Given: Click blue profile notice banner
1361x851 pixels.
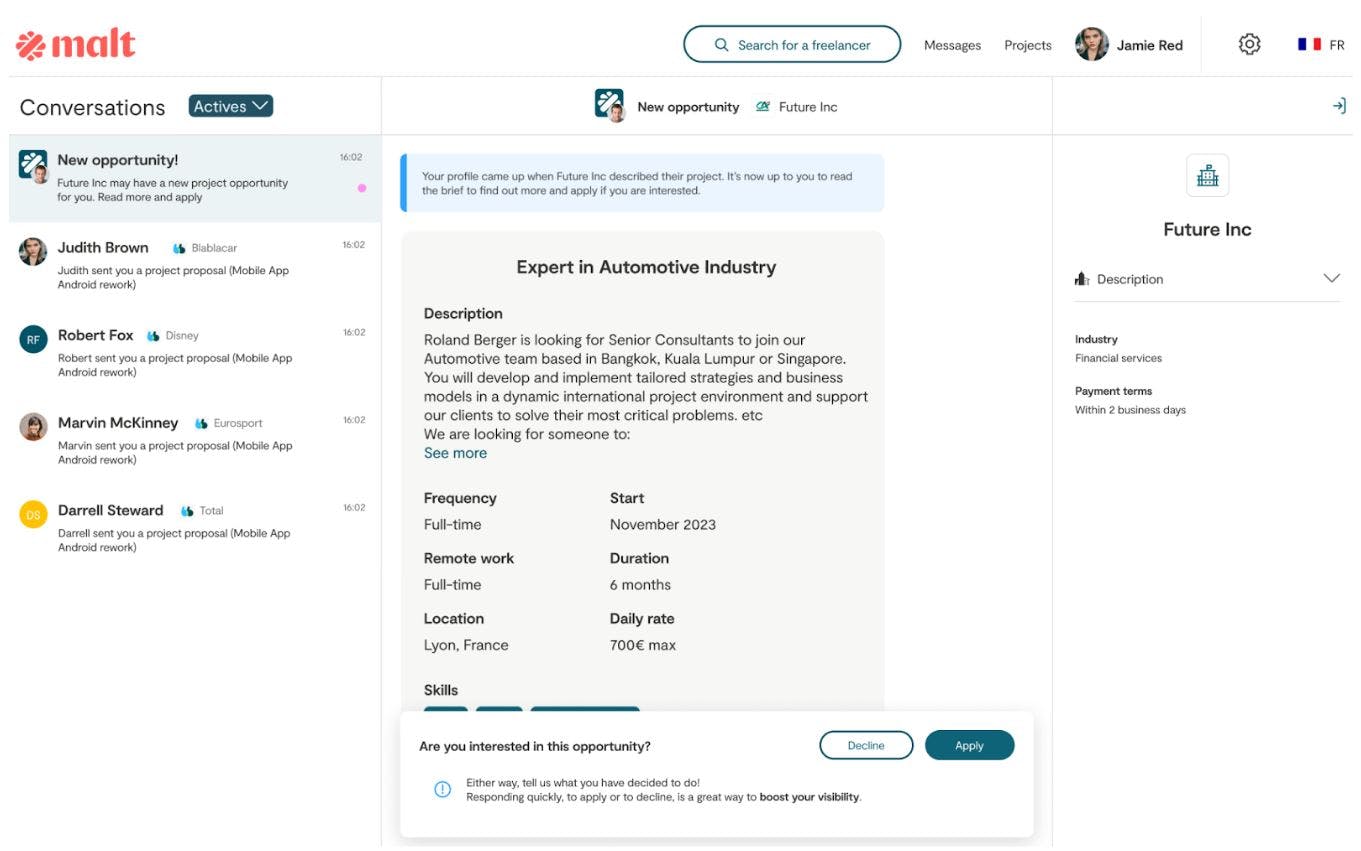Looking at the screenshot, I should (642, 183).
